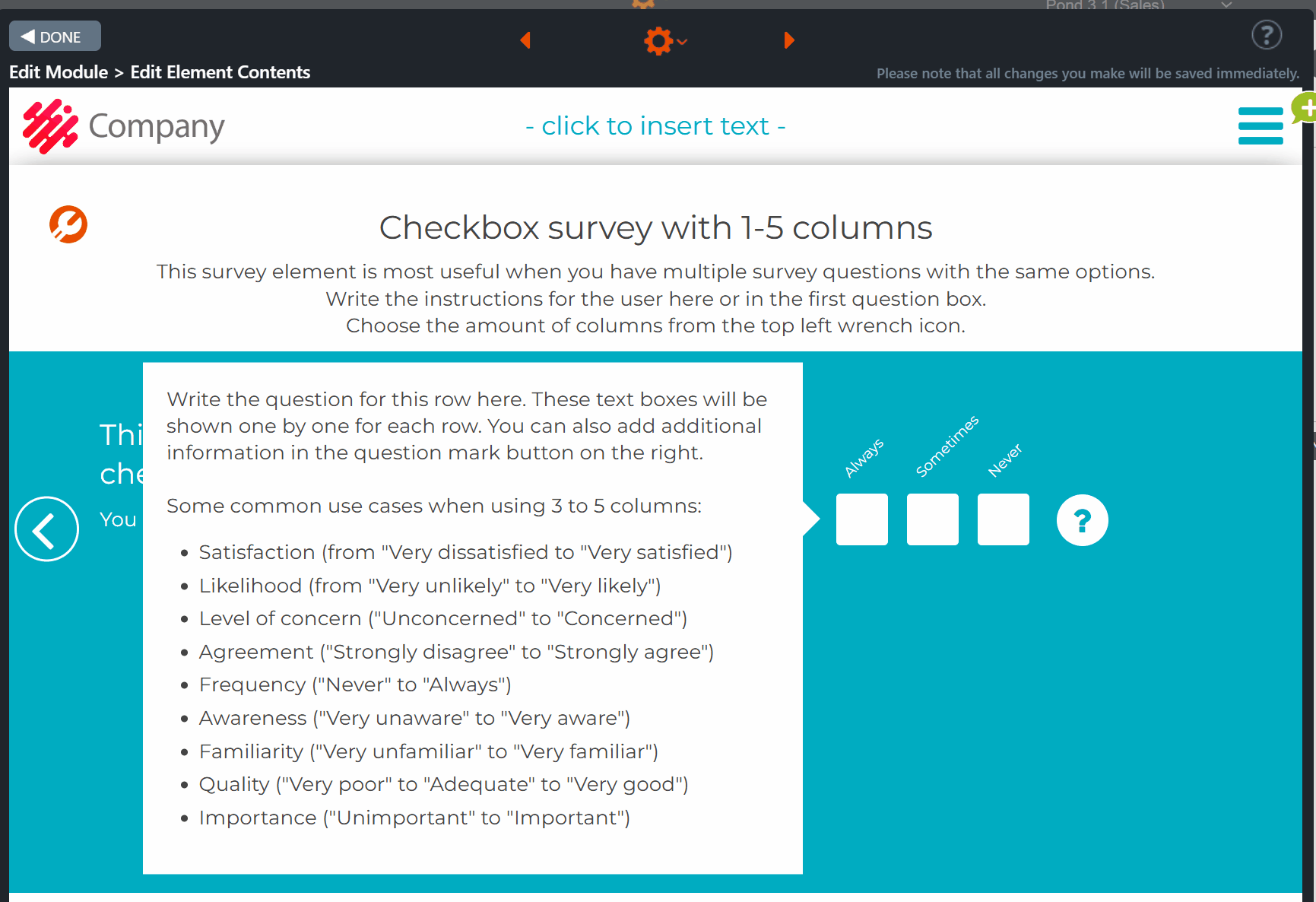The image size is (1316, 902).
Task: Click the Level of concern bullet item
Action: 443,618
